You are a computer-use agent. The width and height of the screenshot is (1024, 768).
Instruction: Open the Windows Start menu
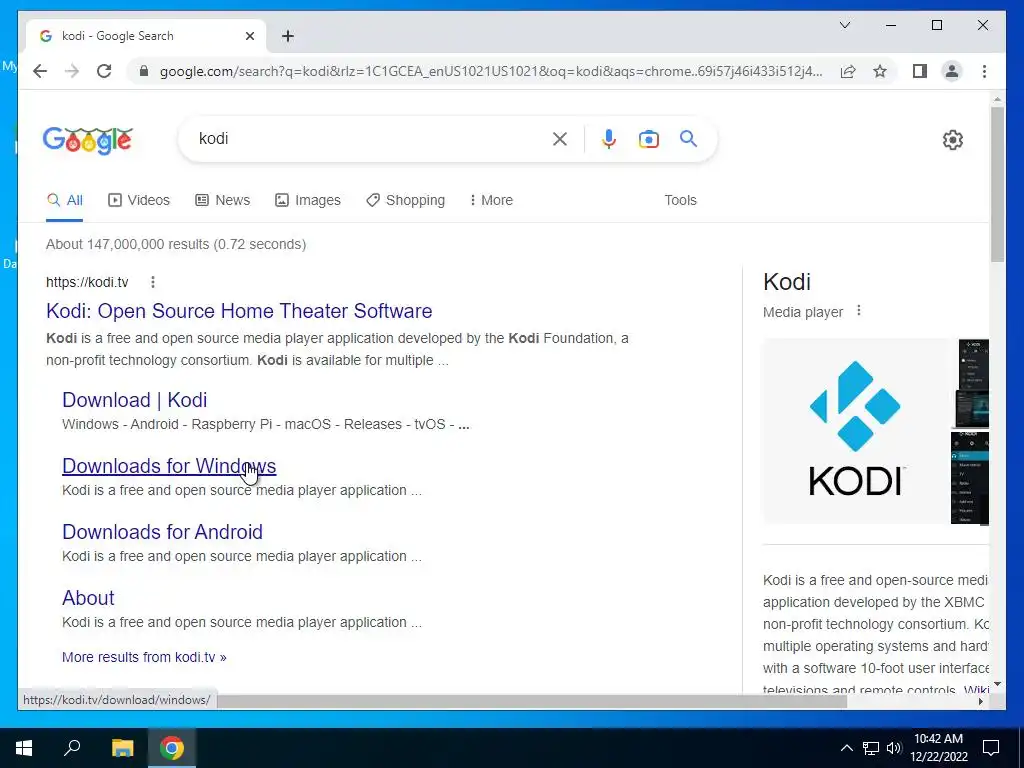(x=24, y=748)
